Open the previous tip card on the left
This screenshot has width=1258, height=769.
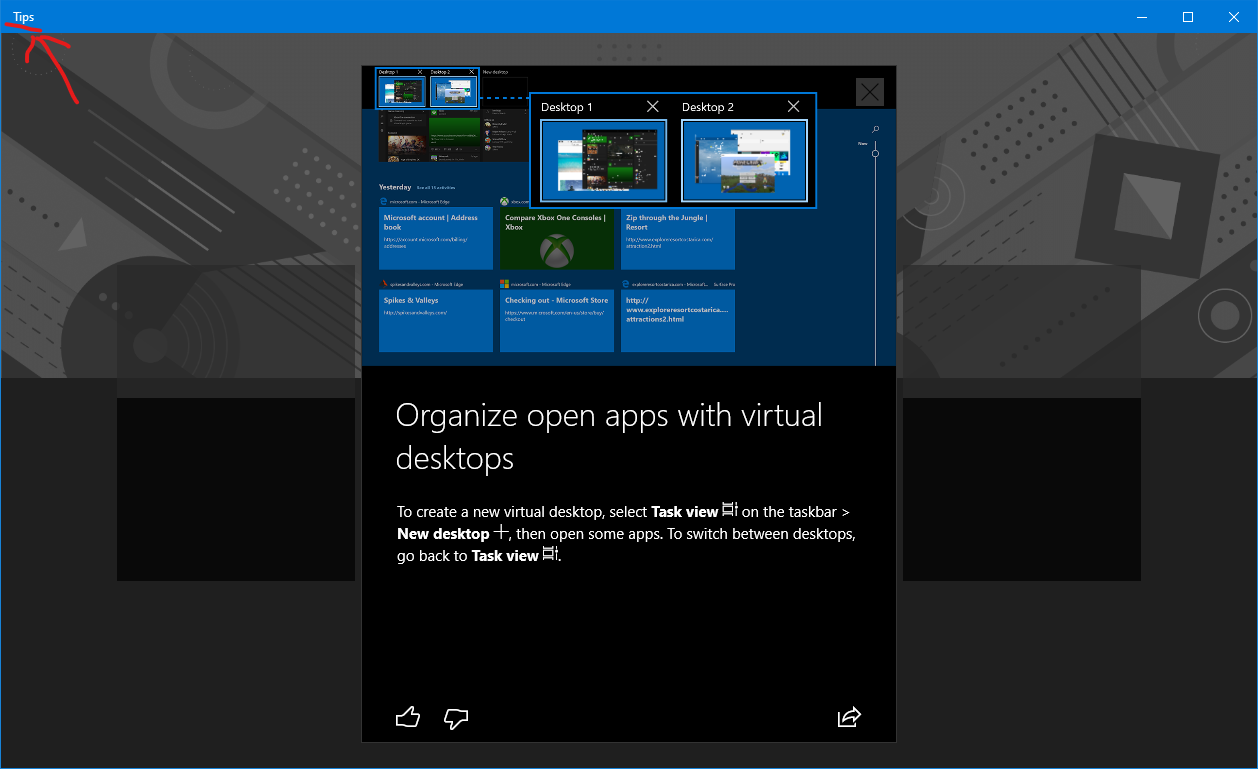point(236,423)
